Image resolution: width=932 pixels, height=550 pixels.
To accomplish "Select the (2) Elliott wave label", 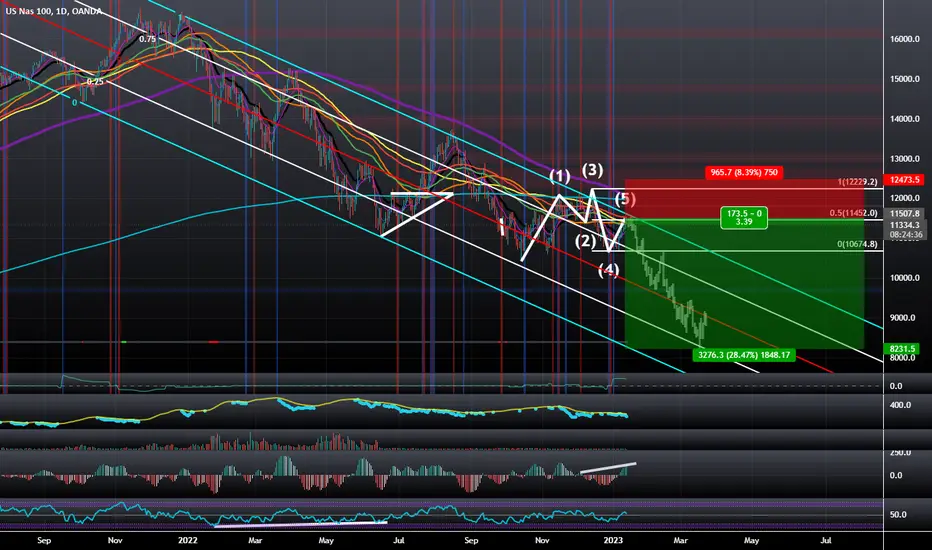I will coord(585,241).
